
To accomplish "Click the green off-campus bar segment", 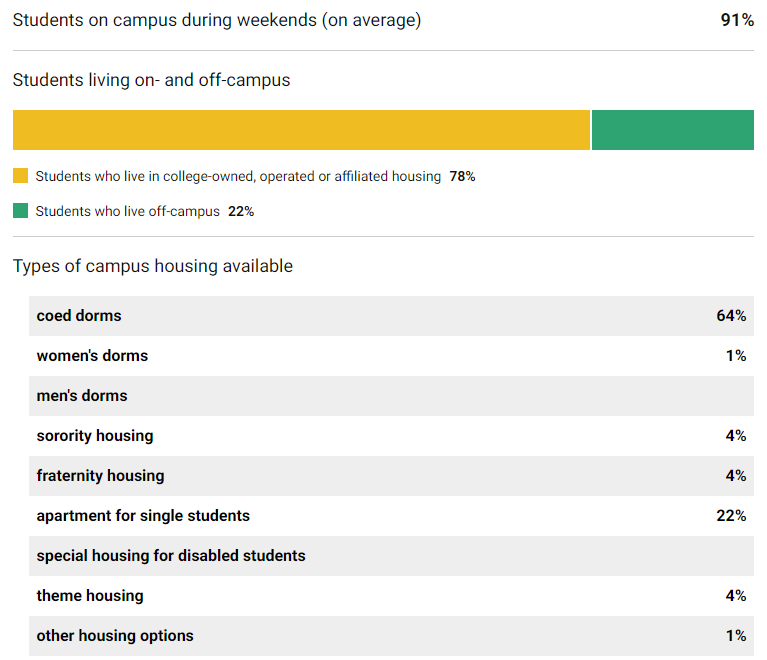I will pyautogui.click(x=672, y=130).
